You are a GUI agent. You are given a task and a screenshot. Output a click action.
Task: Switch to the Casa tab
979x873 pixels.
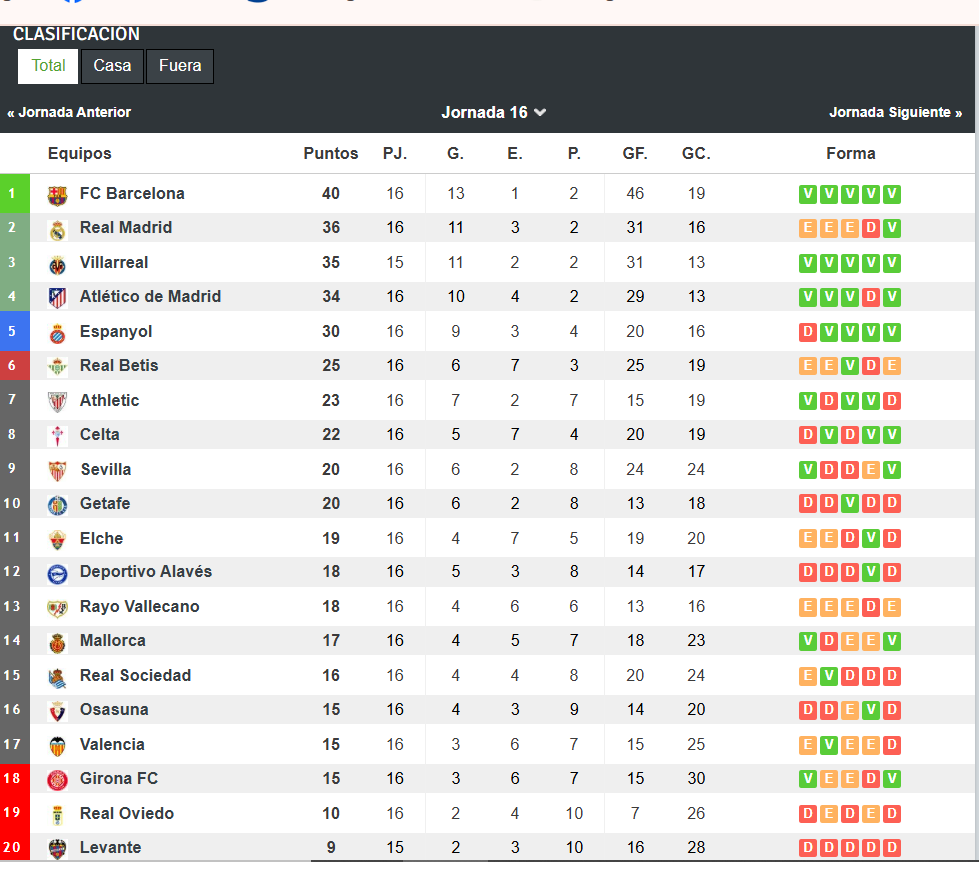(x=112, y=66)
